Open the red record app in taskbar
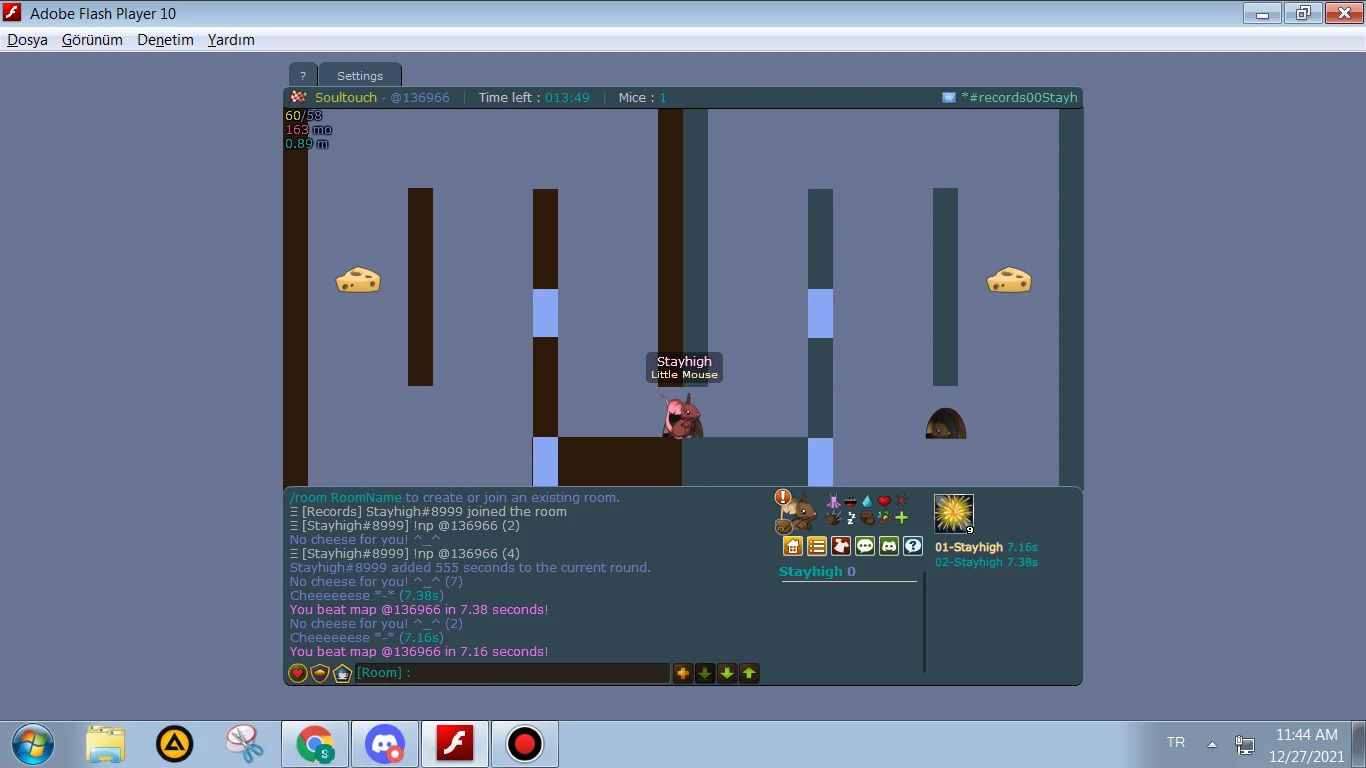Viewport: 1366px width, 768px height. [x=525, y=744]
